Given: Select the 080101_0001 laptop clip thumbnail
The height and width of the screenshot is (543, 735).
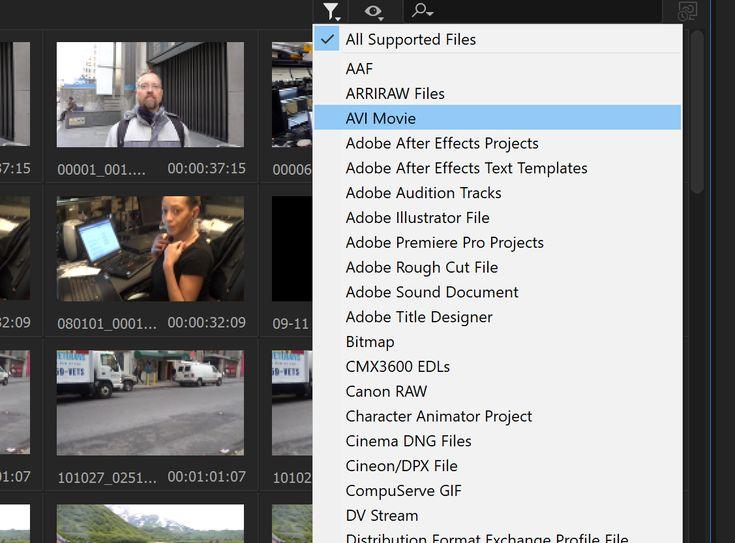Looking at the screenshot, I should (150, 249).
